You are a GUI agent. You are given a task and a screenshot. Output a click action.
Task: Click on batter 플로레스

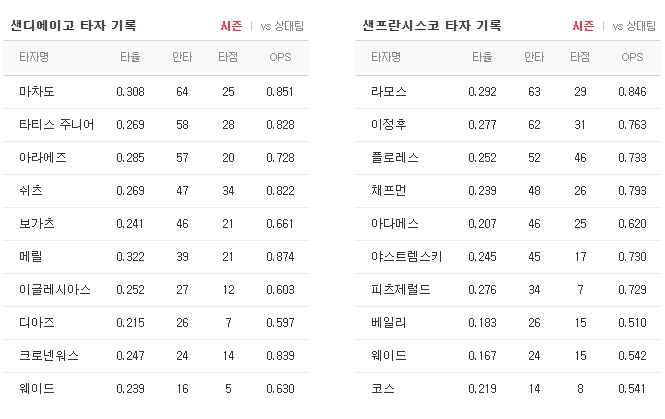pos(394,158)
